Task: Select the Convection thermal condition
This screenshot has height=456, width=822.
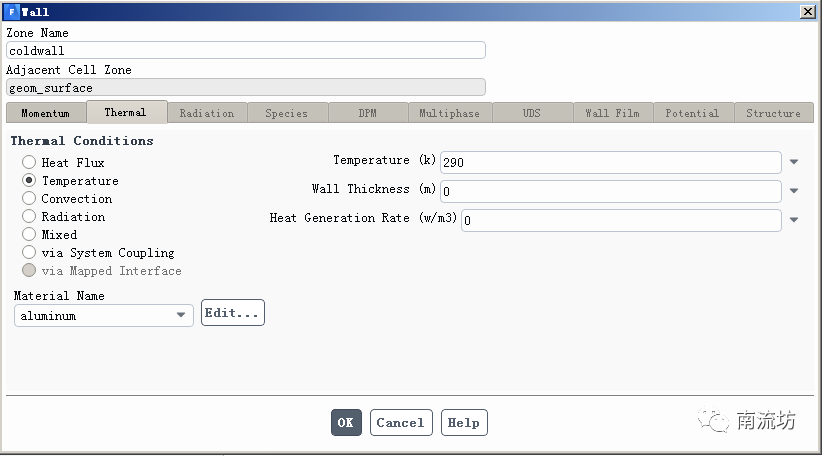Action: pos(29,198)
